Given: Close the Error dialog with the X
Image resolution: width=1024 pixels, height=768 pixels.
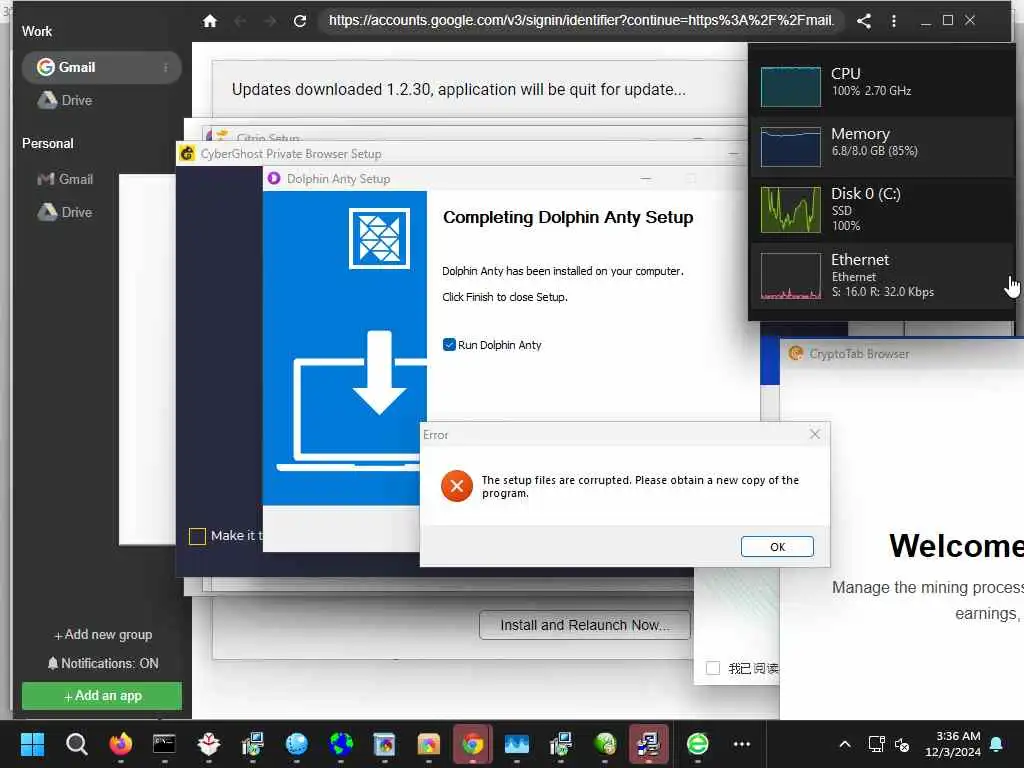Looking at the screenshot, I should (814, 434).
